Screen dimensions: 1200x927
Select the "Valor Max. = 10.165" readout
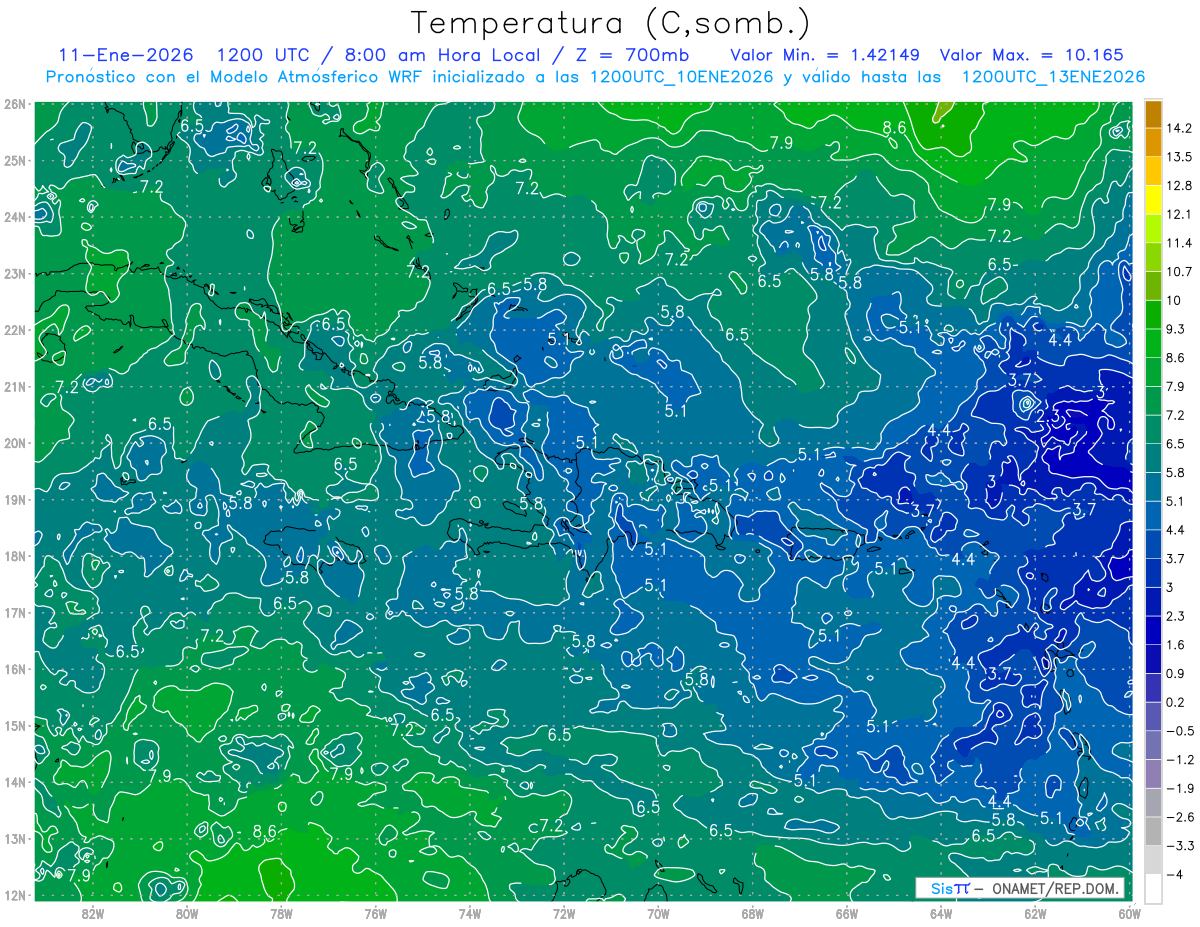(1032, 55)
